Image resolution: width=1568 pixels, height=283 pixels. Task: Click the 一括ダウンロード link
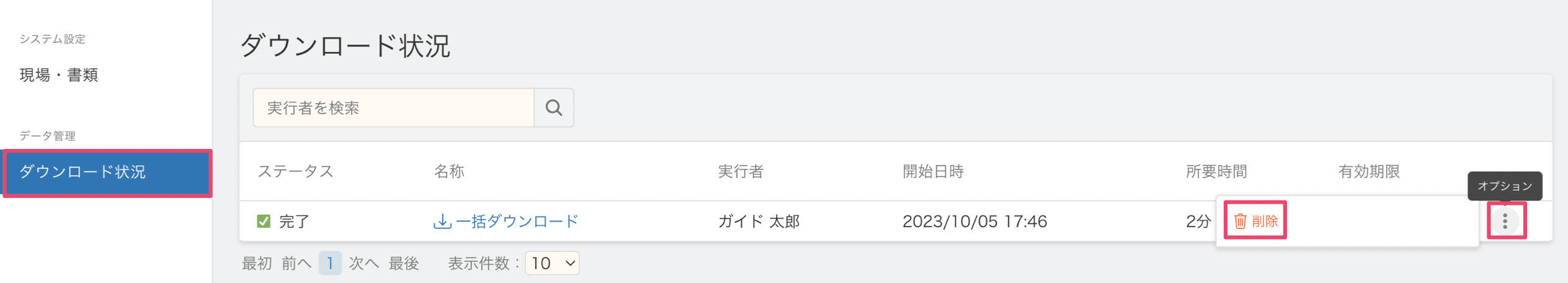(516, 221)
